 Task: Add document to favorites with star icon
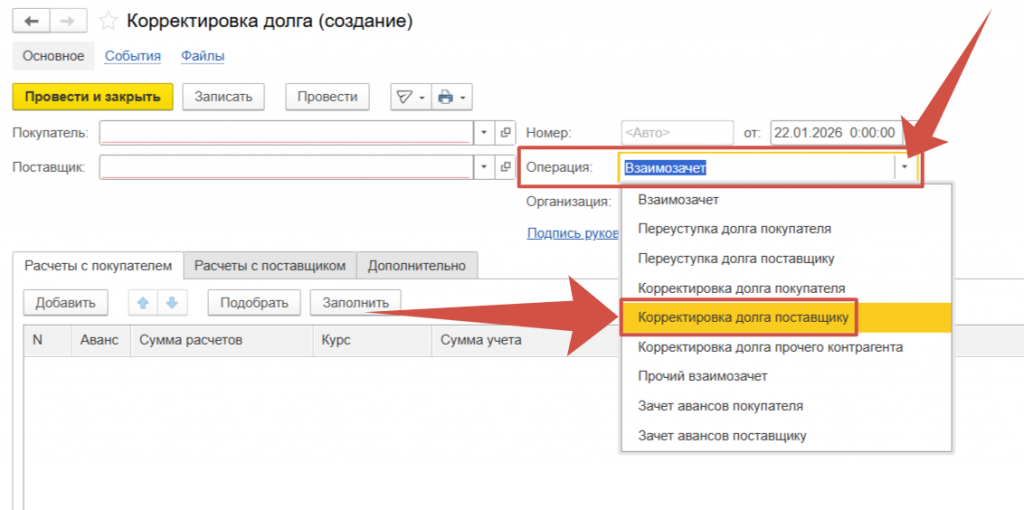pyautogui.click(x=108, y=21)
